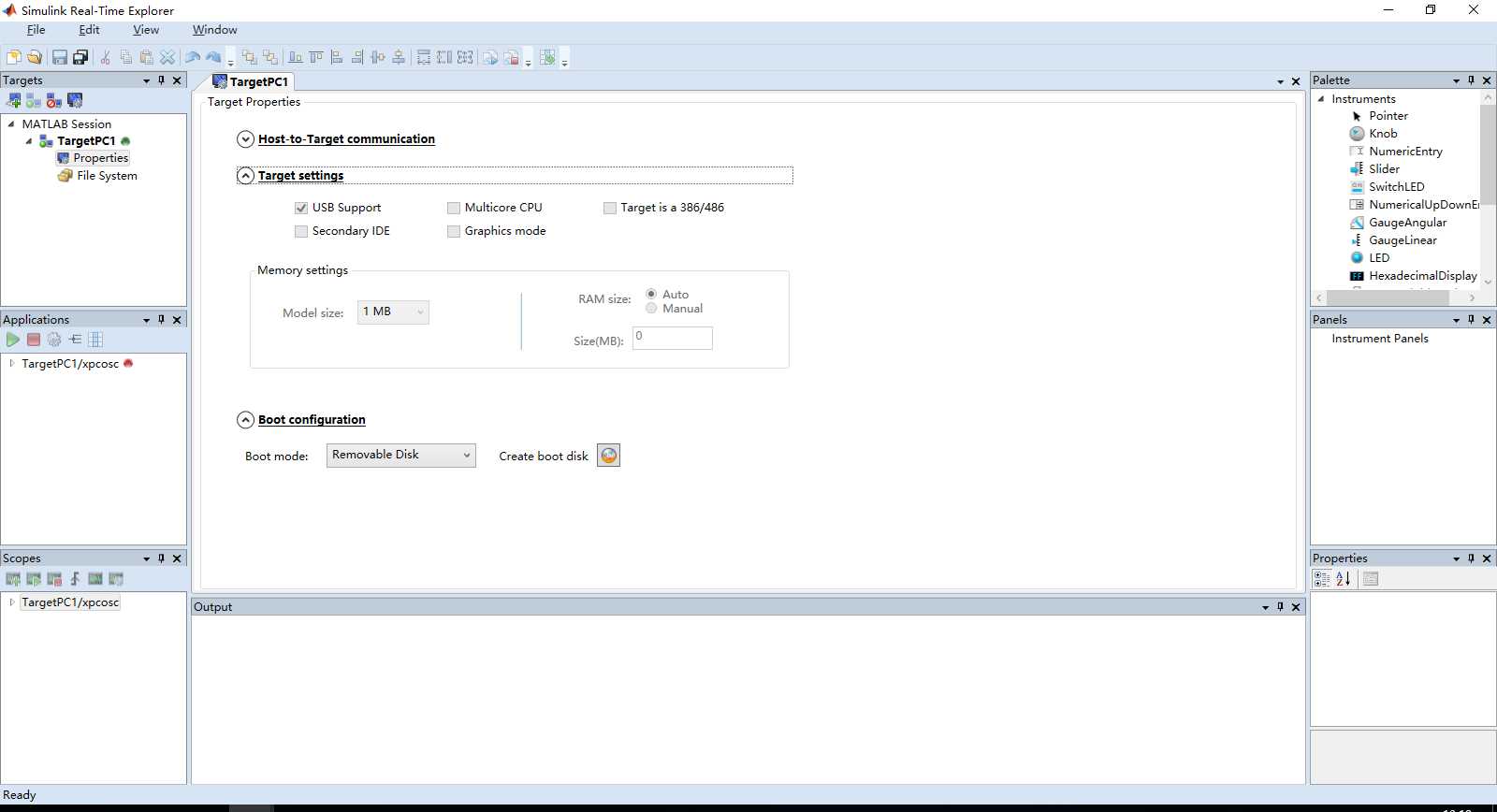Click the trigger step icon in Scopes toolbar
The image size is (1497, 812).
(x=75, y=579)
